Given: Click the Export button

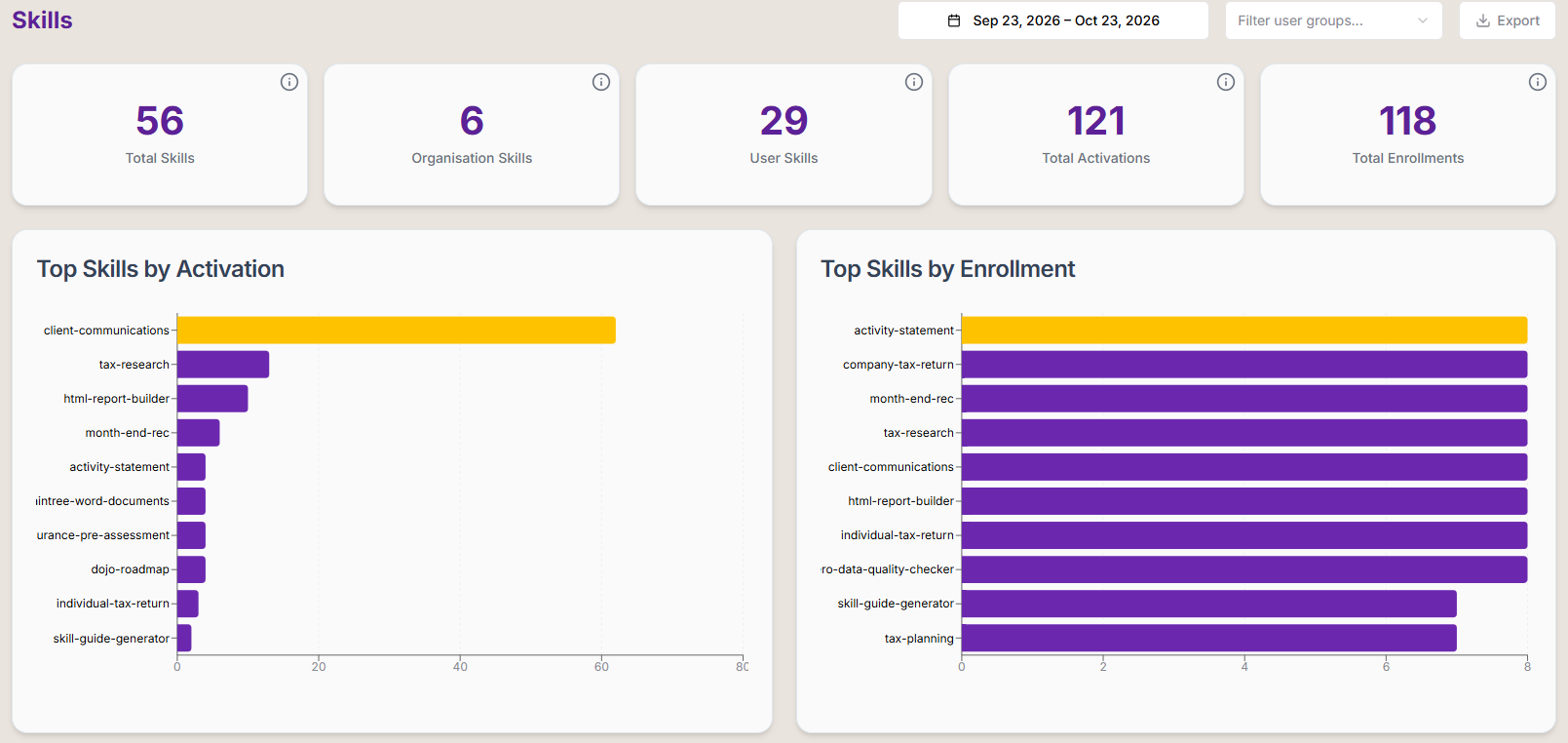Looking at the screenshot, I should coord(1508,20).
